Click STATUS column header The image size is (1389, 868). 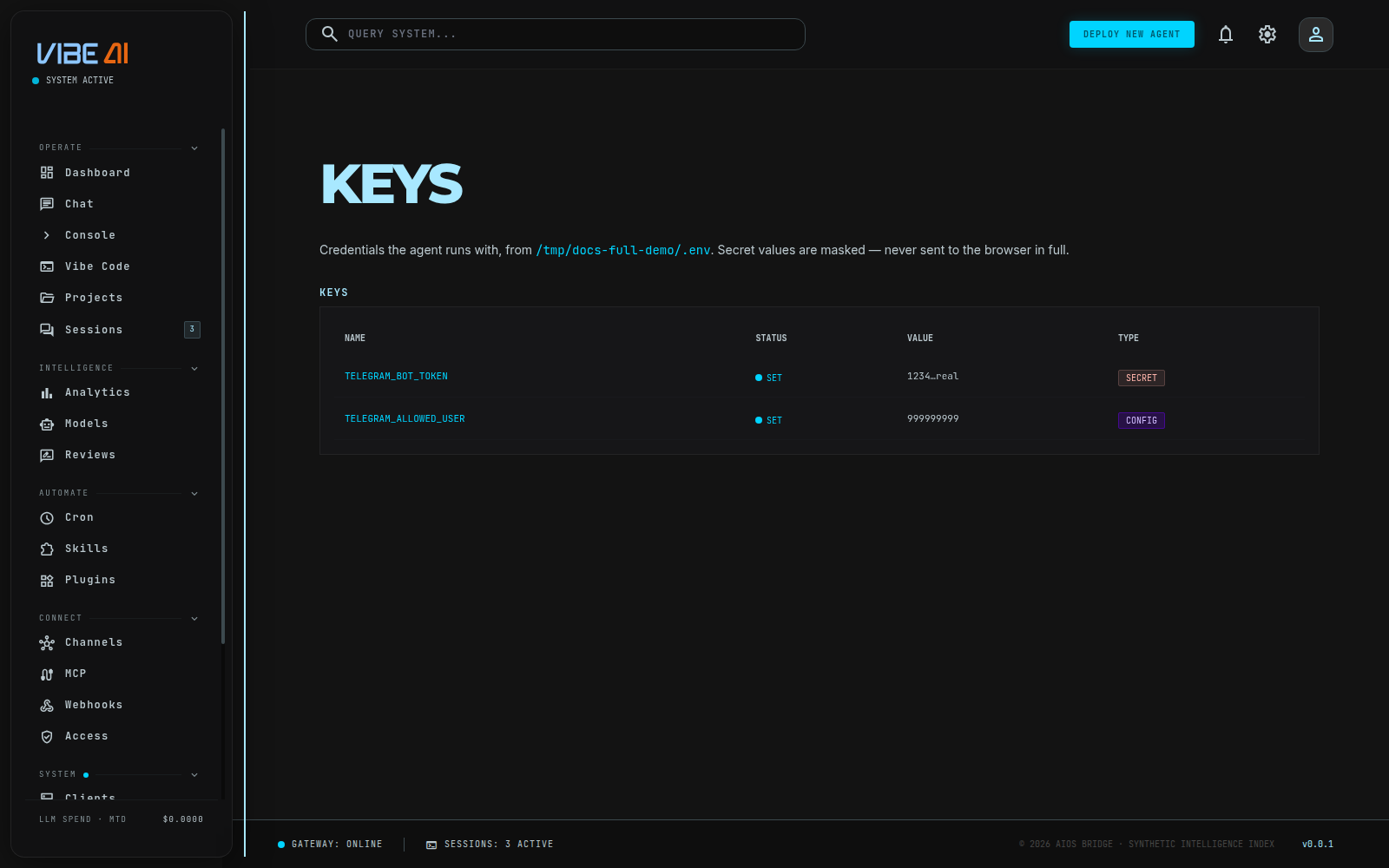pyautogui.click(x=771, y=339)
